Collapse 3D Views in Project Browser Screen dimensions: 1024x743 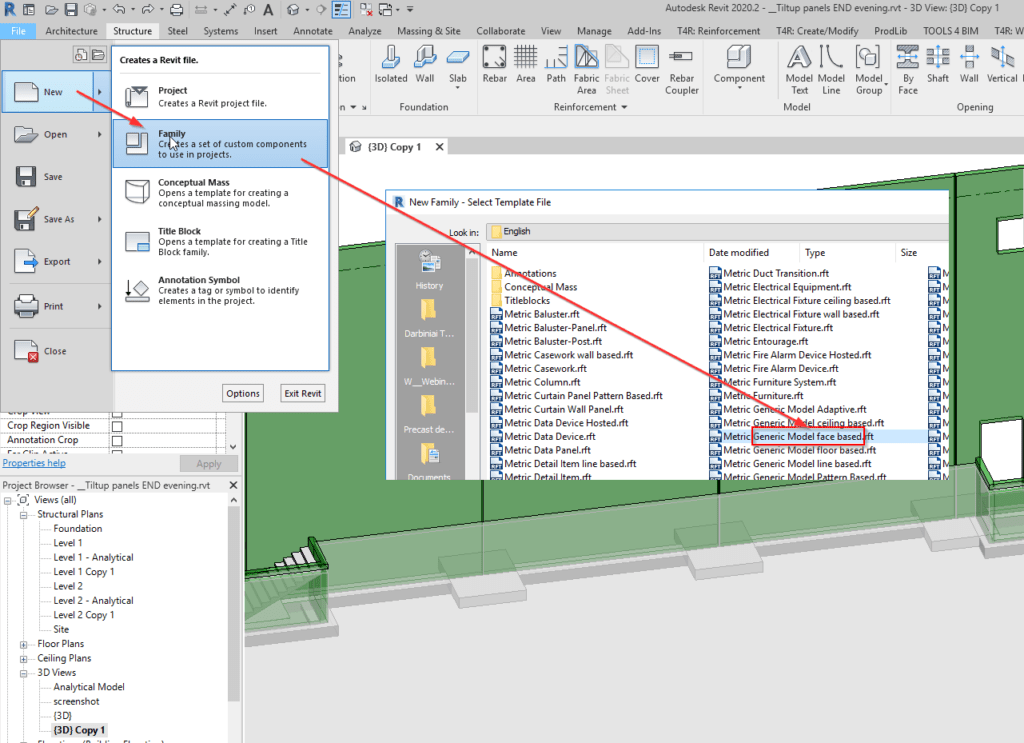click(24, 673)
